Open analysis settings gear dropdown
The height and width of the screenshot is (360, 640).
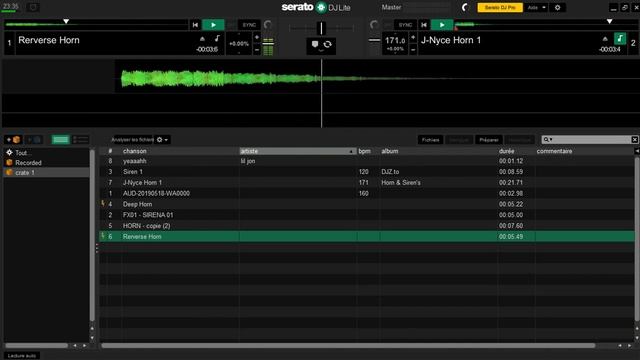[162, 140]
